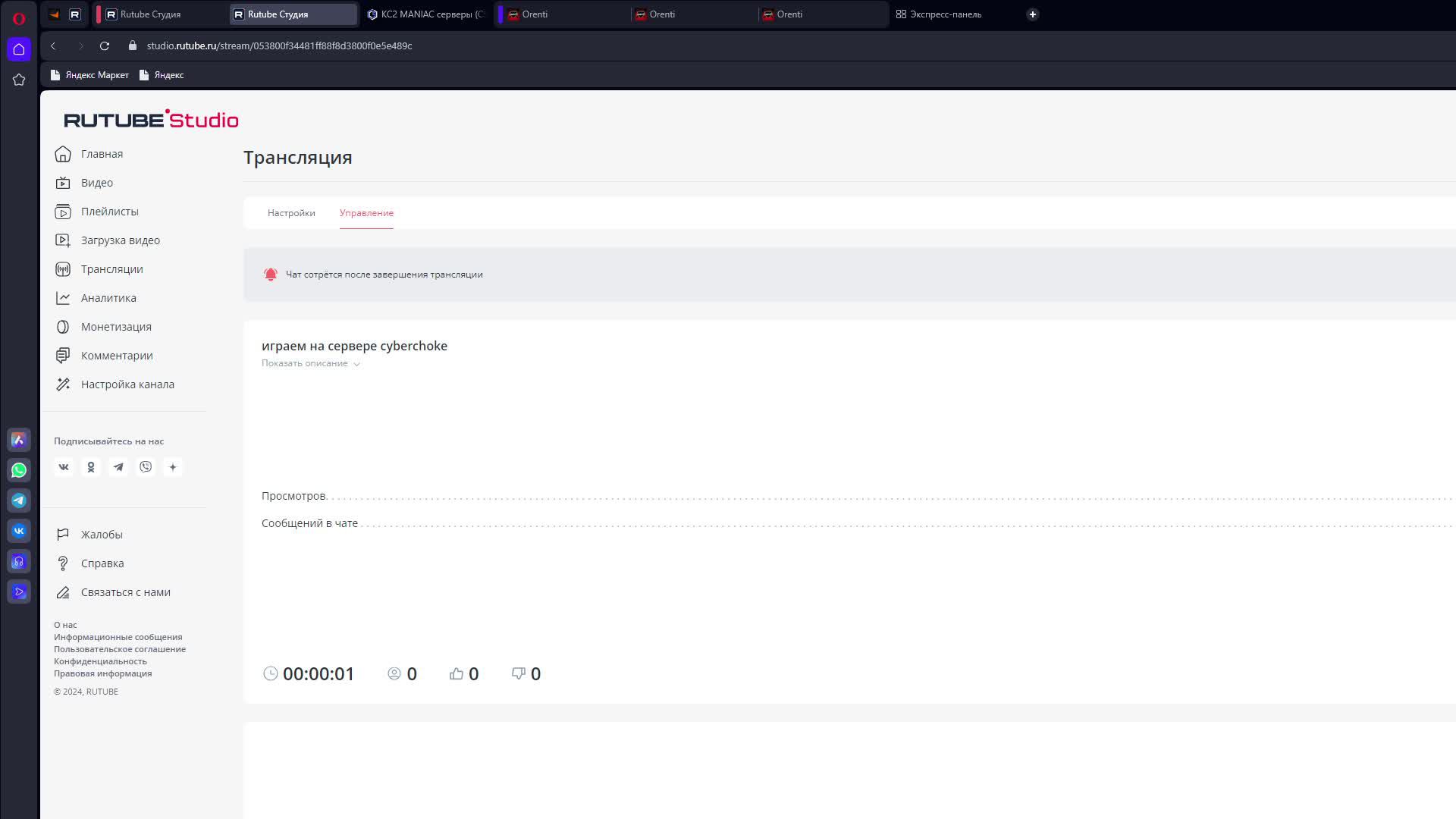This screenshot has width=1456, height=819.
Task: Open Плейлисты via its sidebar icon
Action: (x=63, y=212)
